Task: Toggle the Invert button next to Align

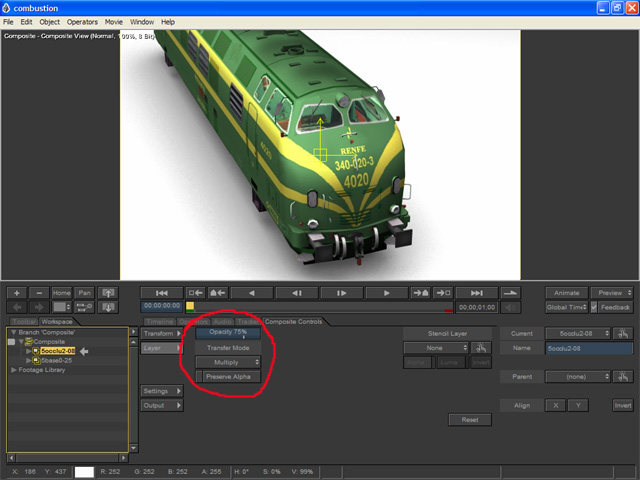Action: [622, 405]
